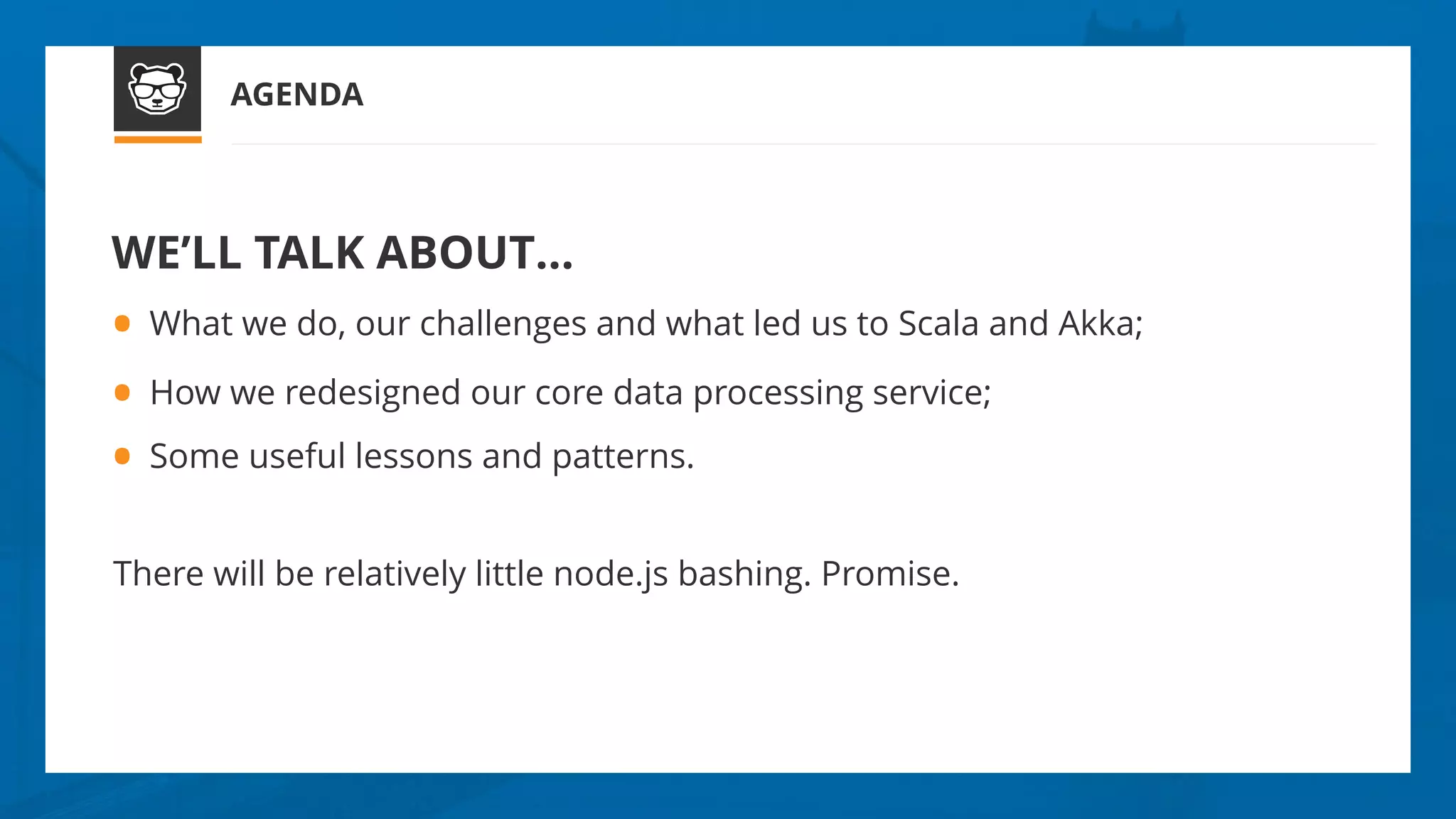This screenshot has height=819, width=1456.
Task: Select the 'WE'LL TALK ABOUT...' heading
Action: (x=342, y=252)
